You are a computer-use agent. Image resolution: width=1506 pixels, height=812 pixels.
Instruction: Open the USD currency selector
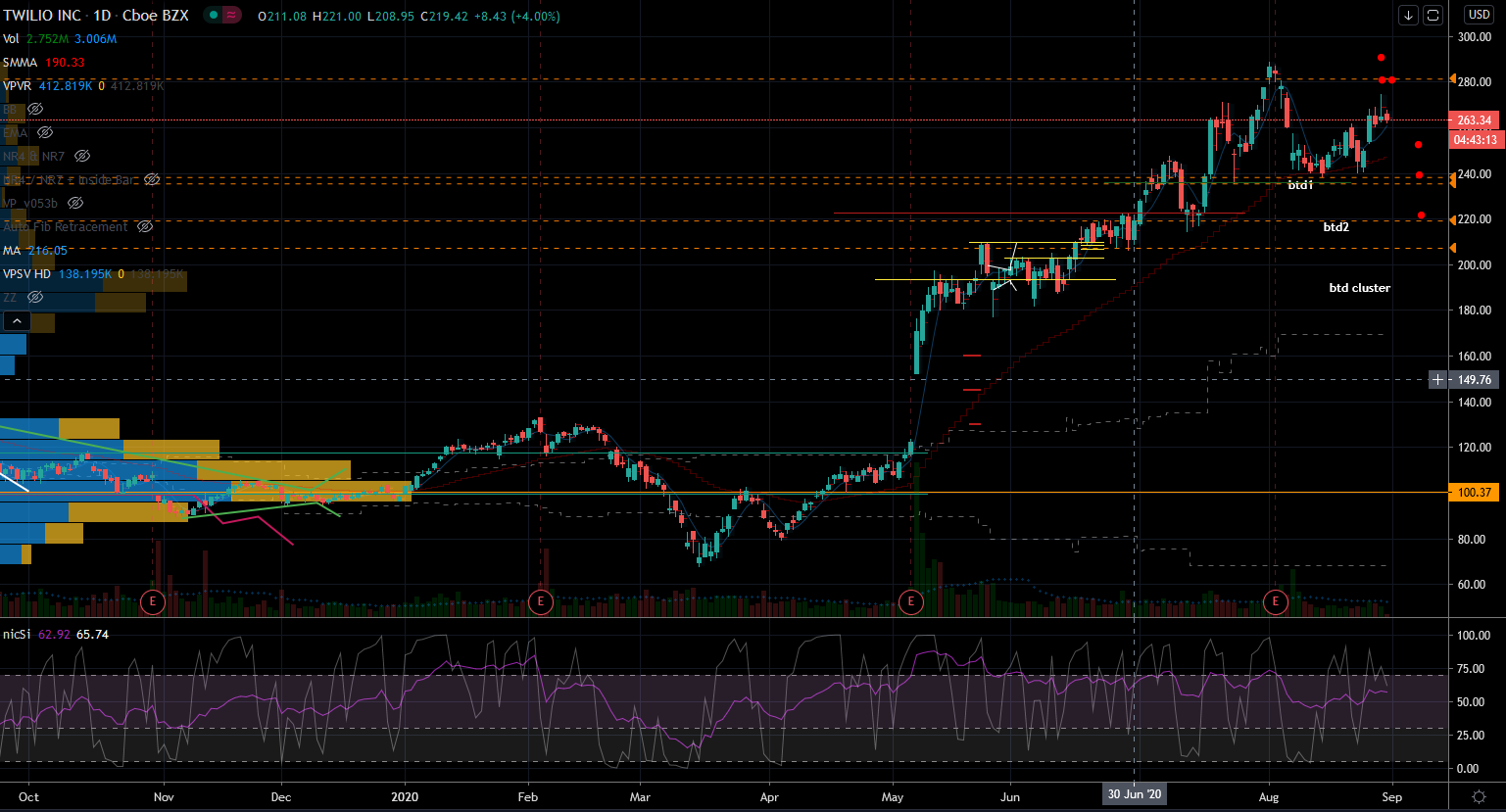(x=1478, y=15)
